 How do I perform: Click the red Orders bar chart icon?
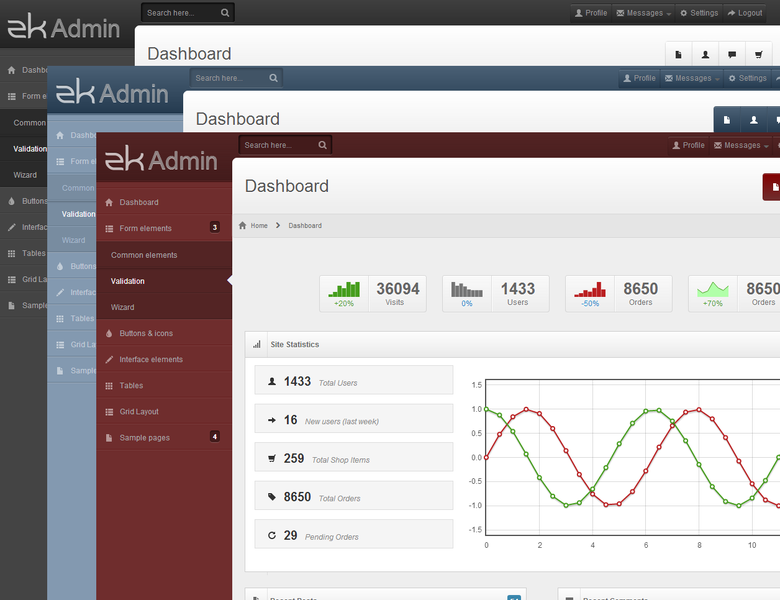[590, 289]
